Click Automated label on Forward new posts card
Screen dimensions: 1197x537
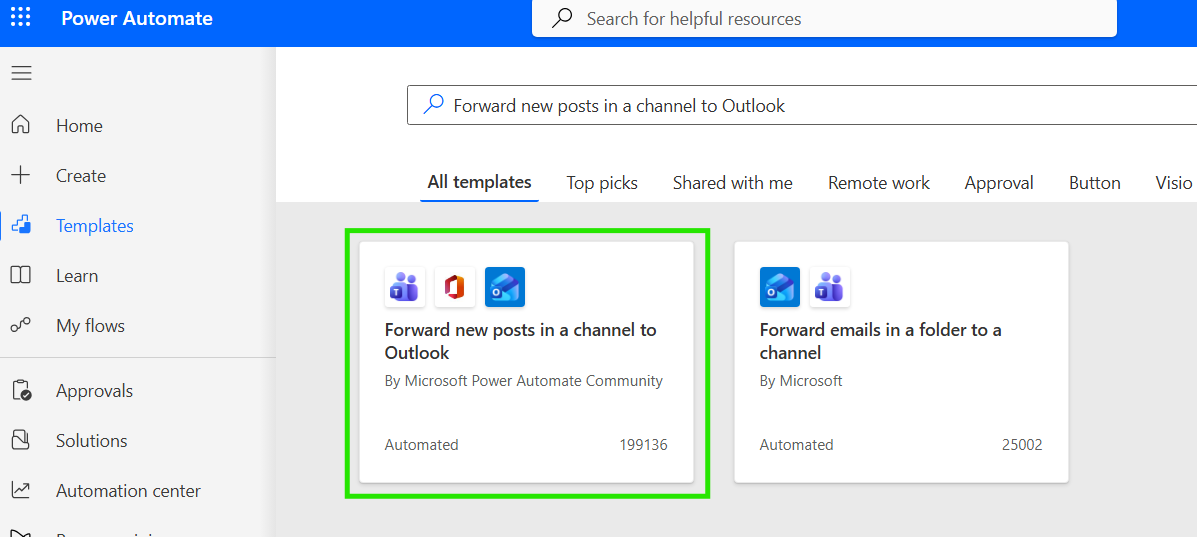click(421, 445)
